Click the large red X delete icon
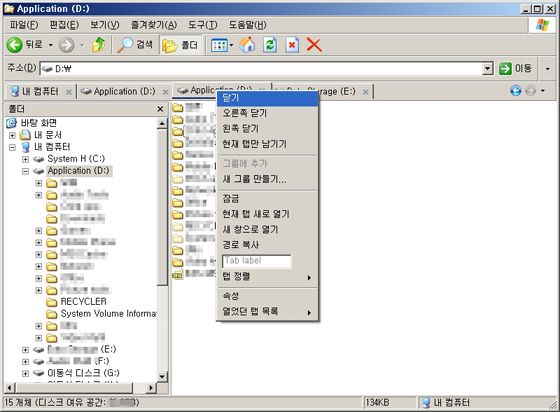This screenshot has height=412, width=560. click(314, 45)
